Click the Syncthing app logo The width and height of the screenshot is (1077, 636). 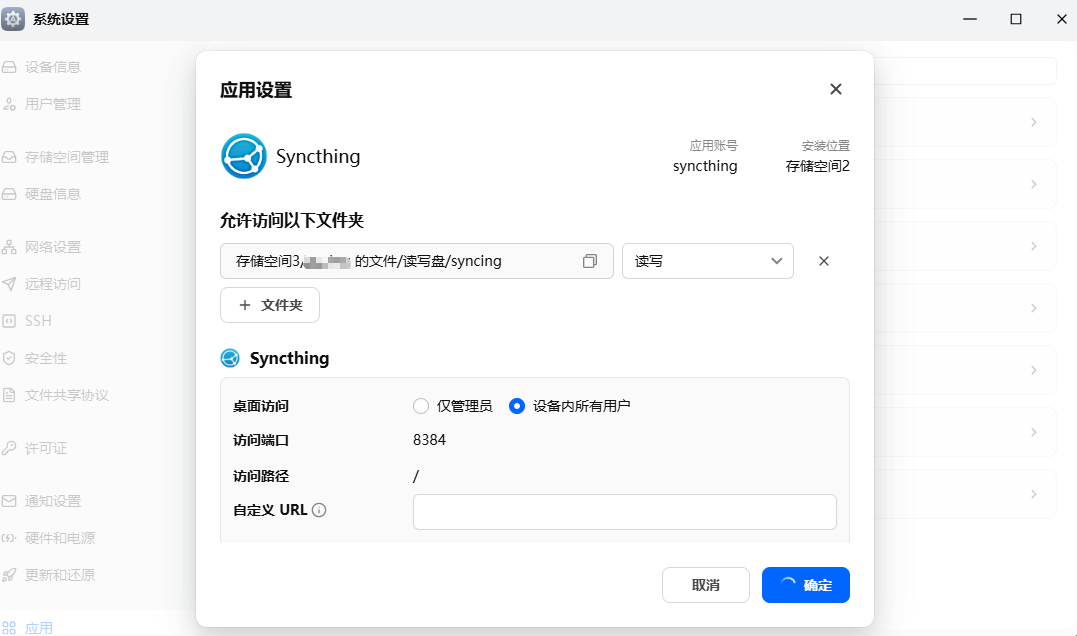coord(244,156)
